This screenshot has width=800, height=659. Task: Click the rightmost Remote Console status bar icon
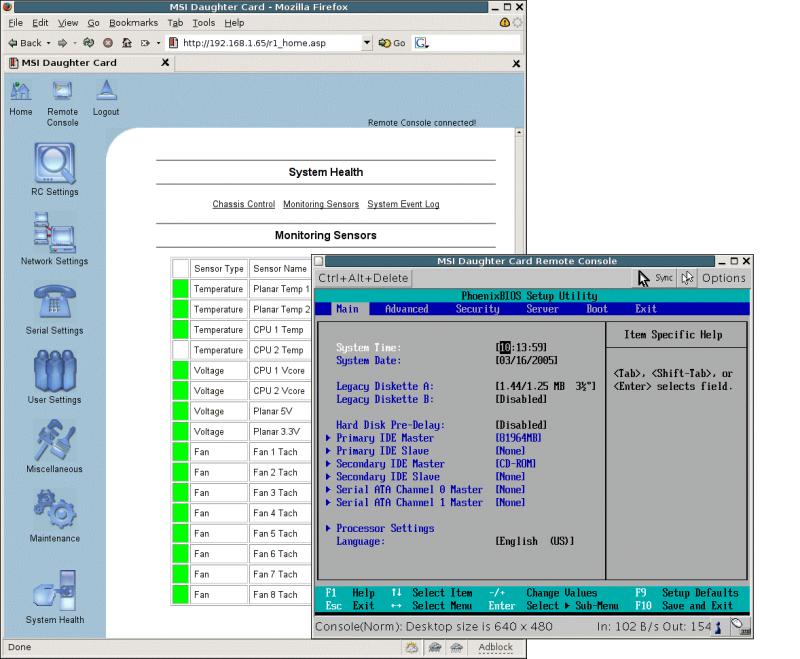tap(741, 626)
